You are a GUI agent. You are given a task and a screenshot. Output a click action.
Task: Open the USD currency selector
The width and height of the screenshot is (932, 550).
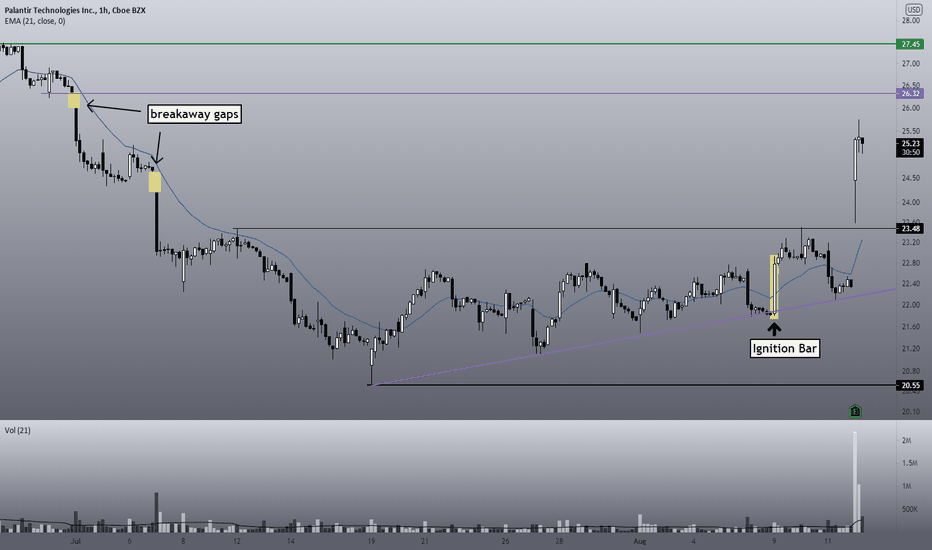(x=913, y=10)
